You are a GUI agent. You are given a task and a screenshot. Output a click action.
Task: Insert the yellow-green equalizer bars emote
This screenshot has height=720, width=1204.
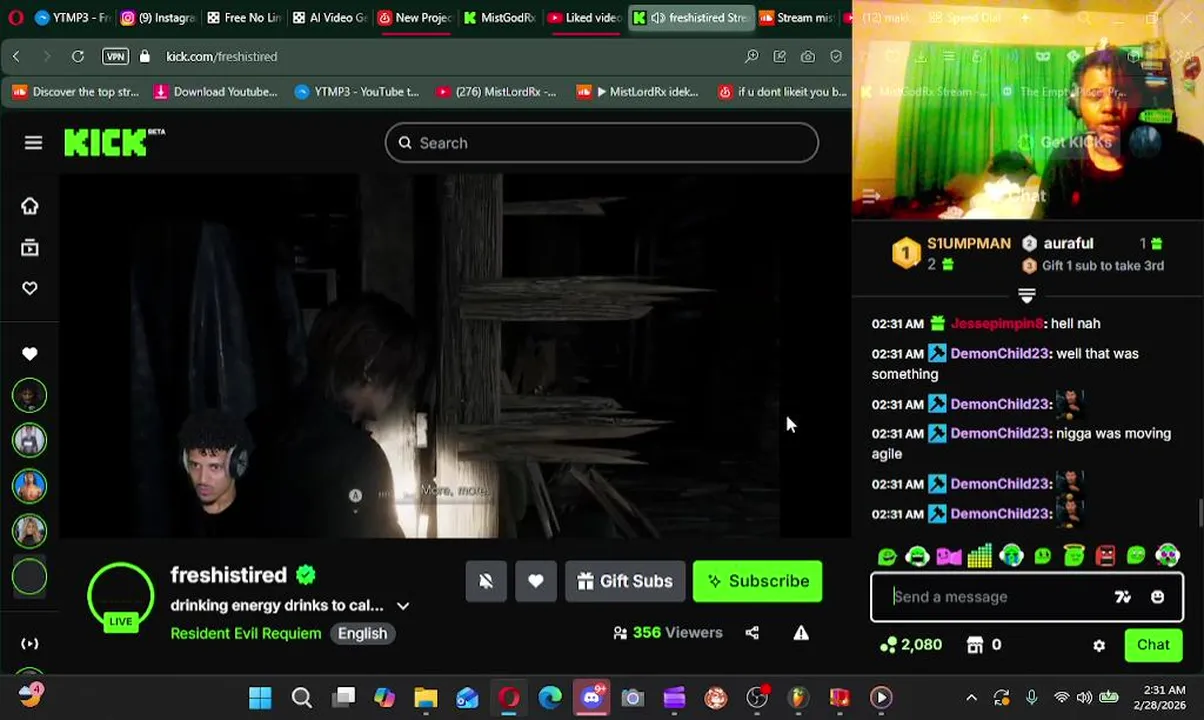click(980, 556)
